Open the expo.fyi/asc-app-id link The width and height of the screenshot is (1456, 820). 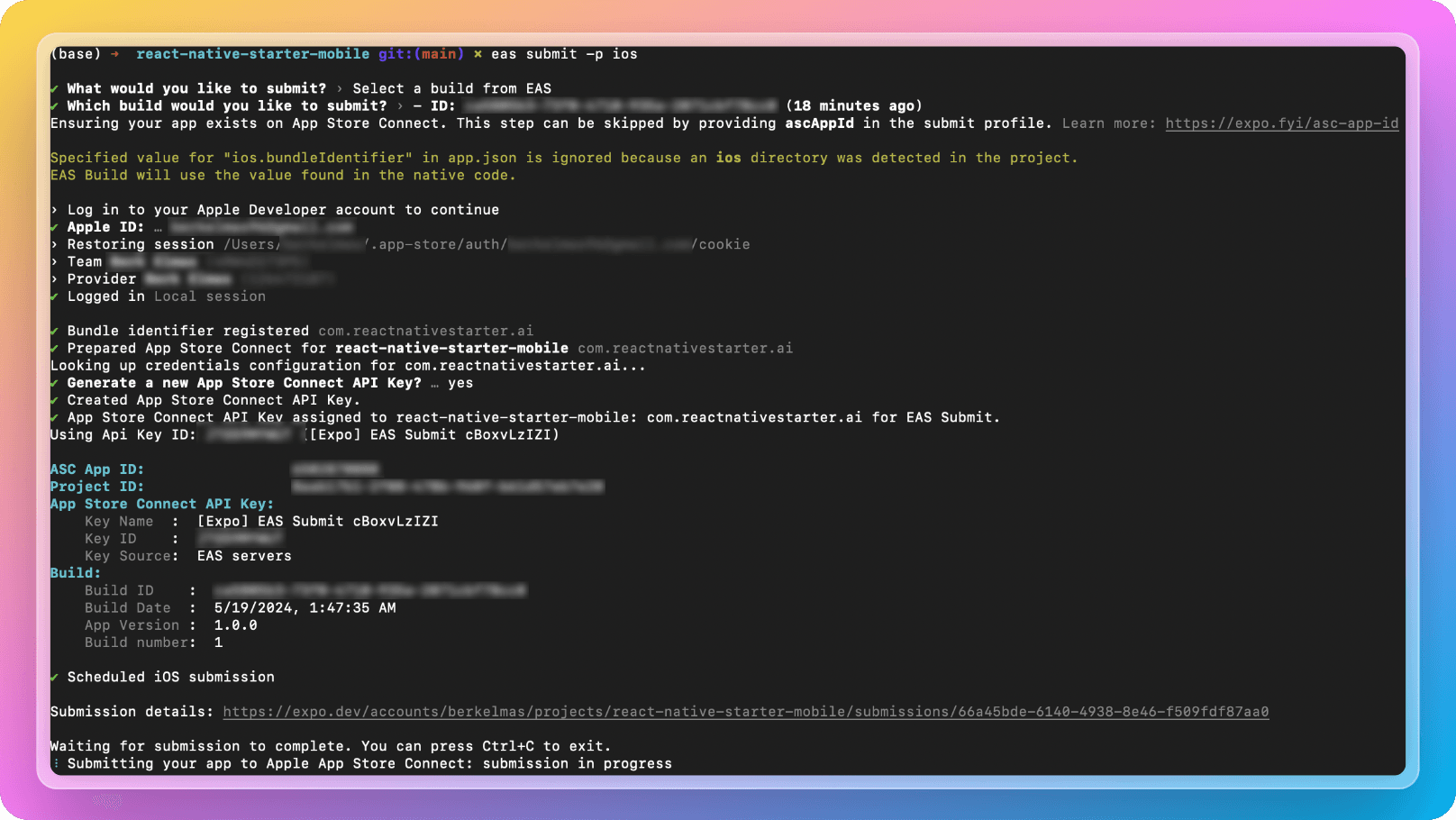tap(1281, 123)
